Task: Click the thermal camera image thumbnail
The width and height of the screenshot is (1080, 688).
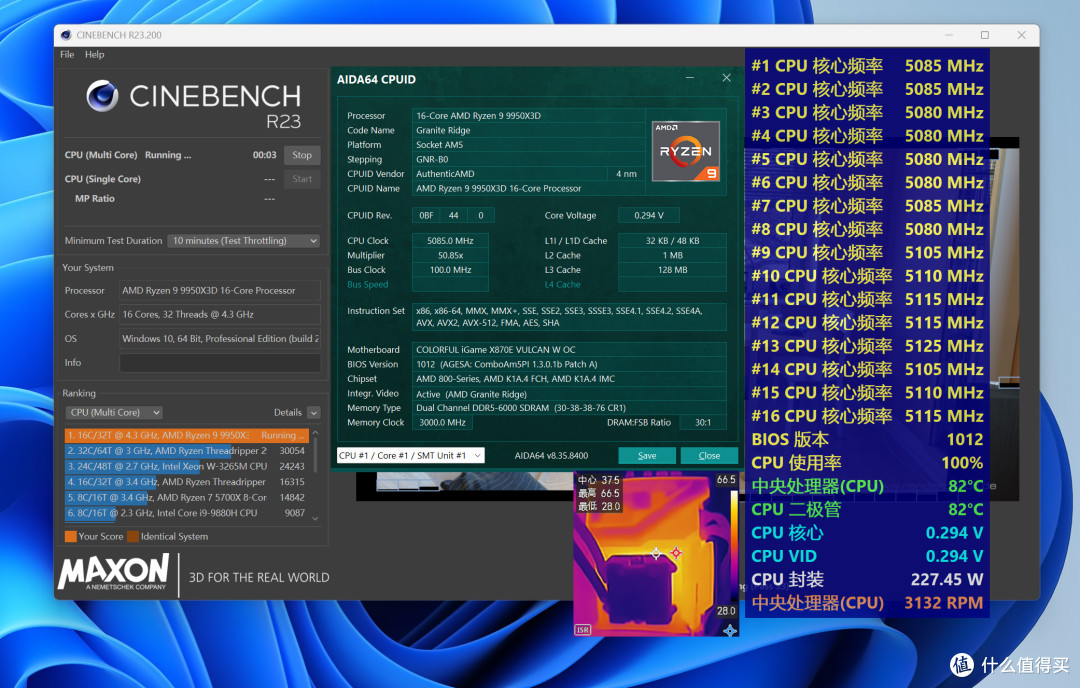Action: [656, 554]
